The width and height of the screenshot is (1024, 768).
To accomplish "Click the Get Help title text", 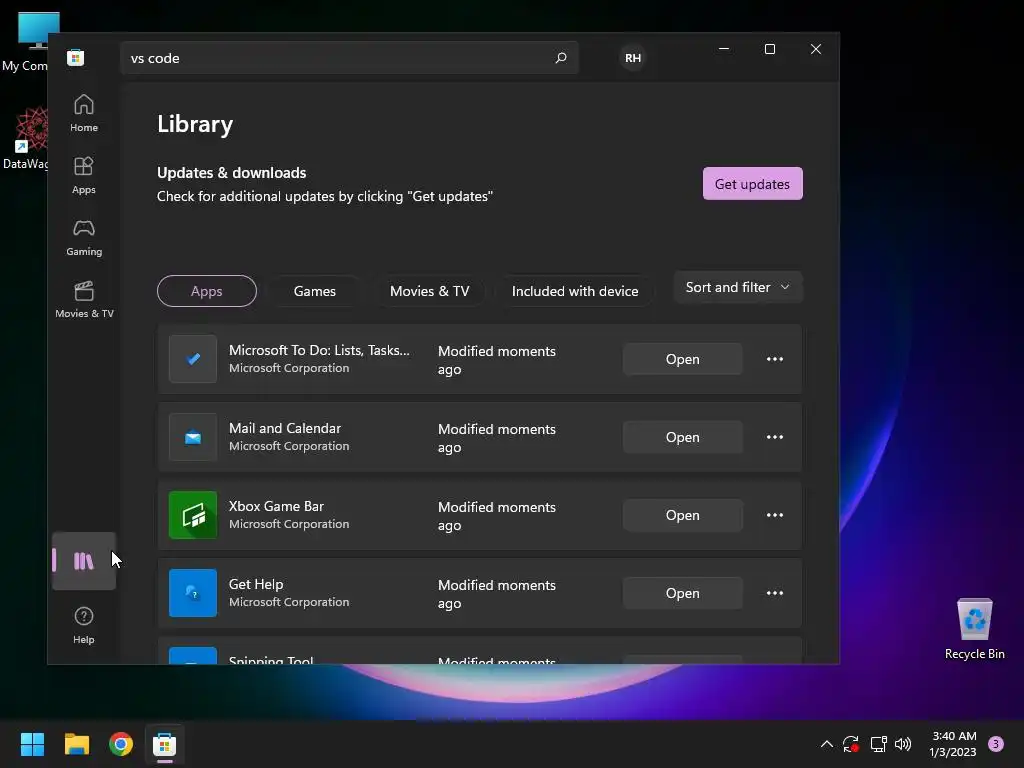I will [x=256, y=584].
